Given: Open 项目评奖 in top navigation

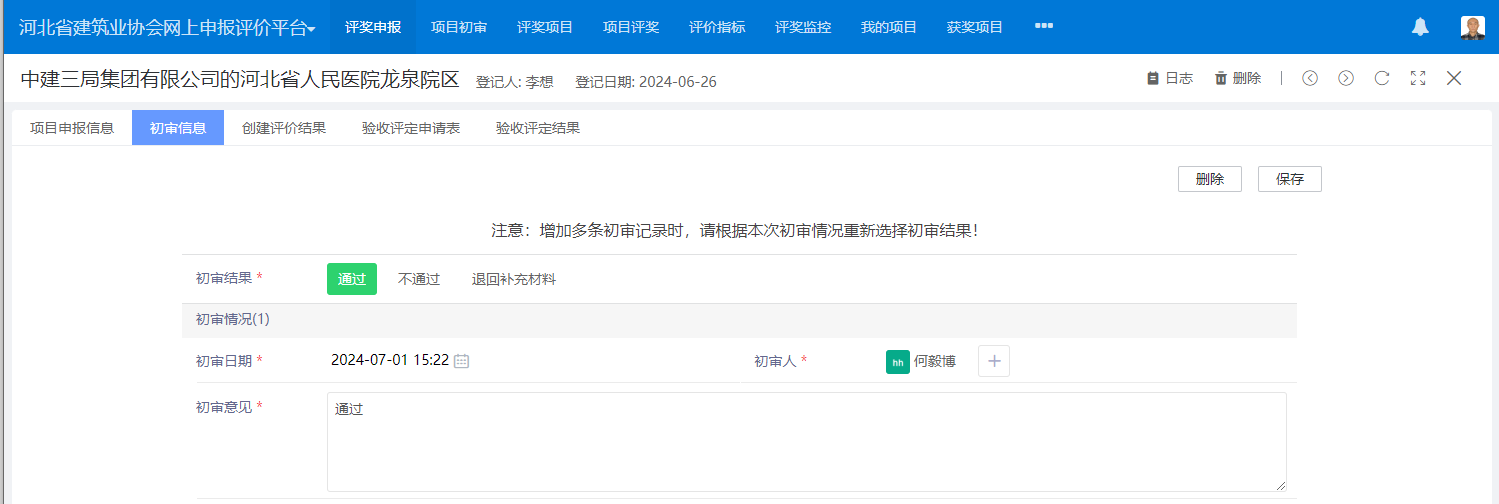Looking at the screenshot, I should coord(631,27).
